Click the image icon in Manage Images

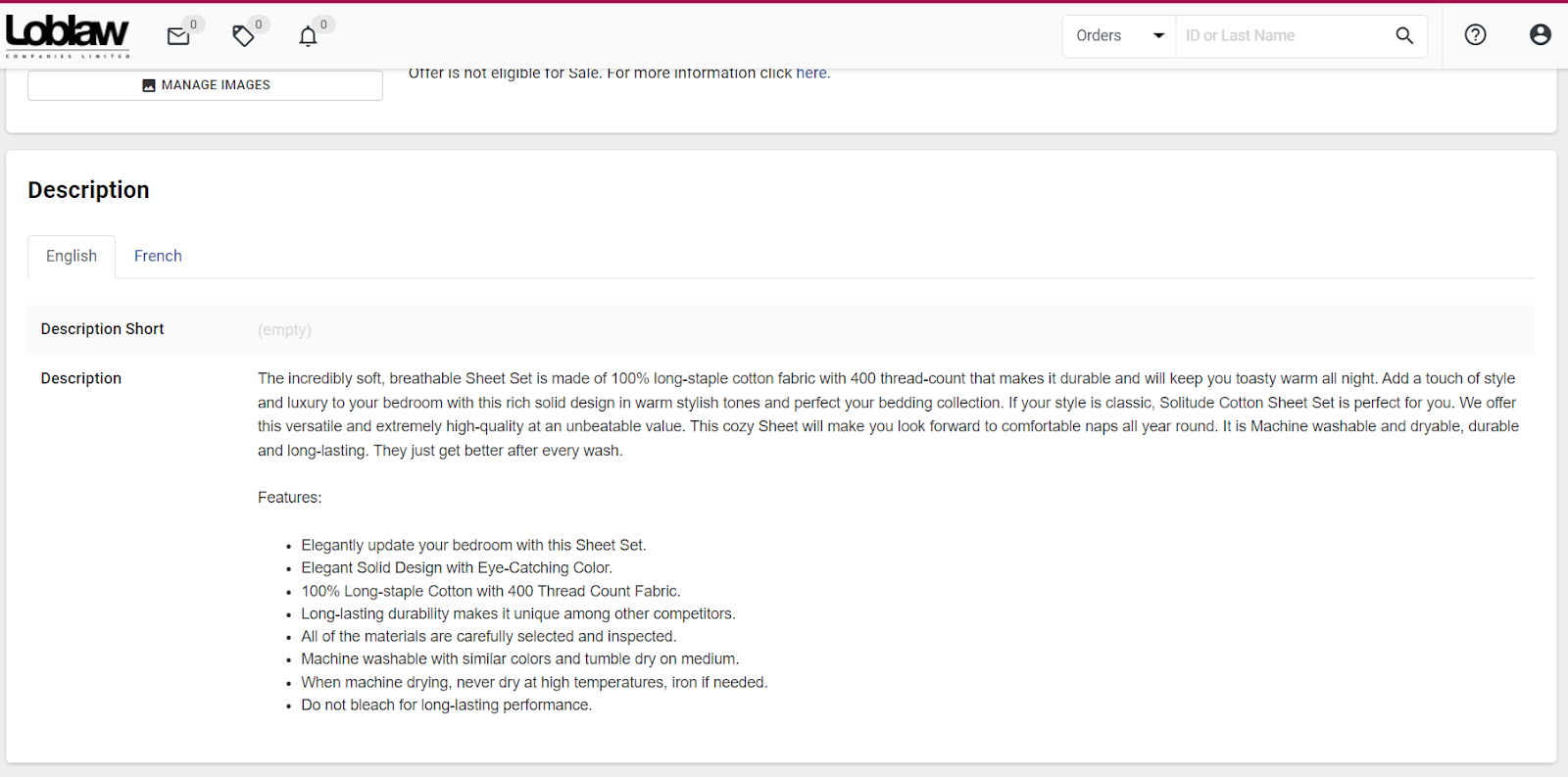pos(149,85)
